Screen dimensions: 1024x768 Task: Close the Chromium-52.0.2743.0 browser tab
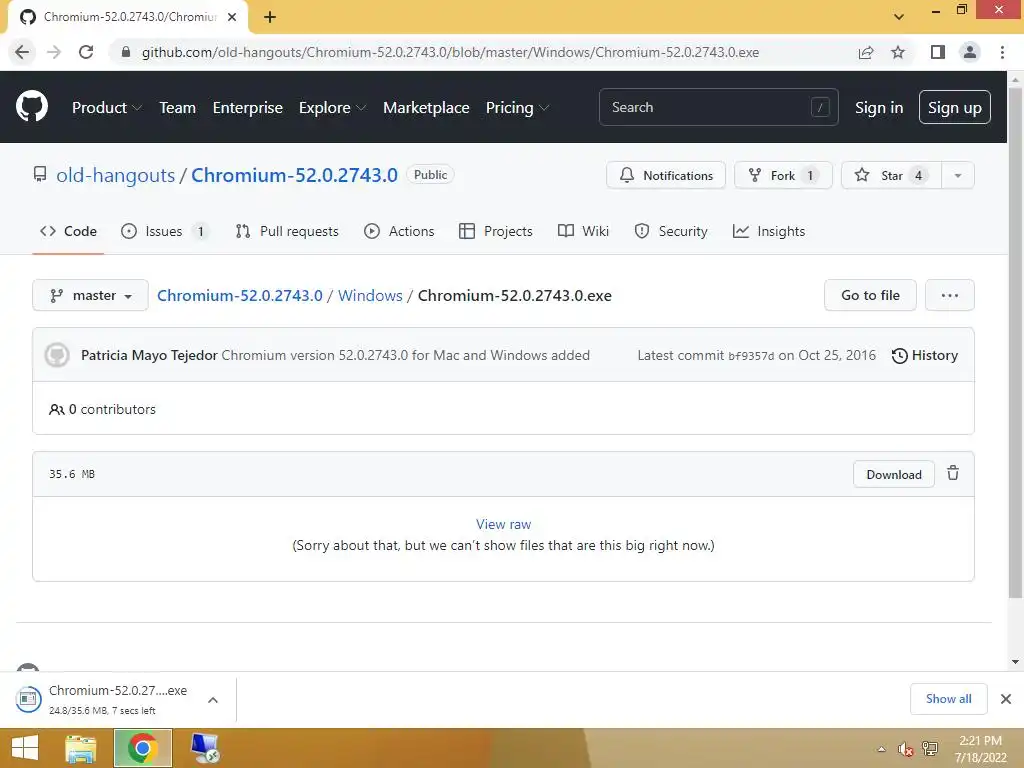pos(232,17)
